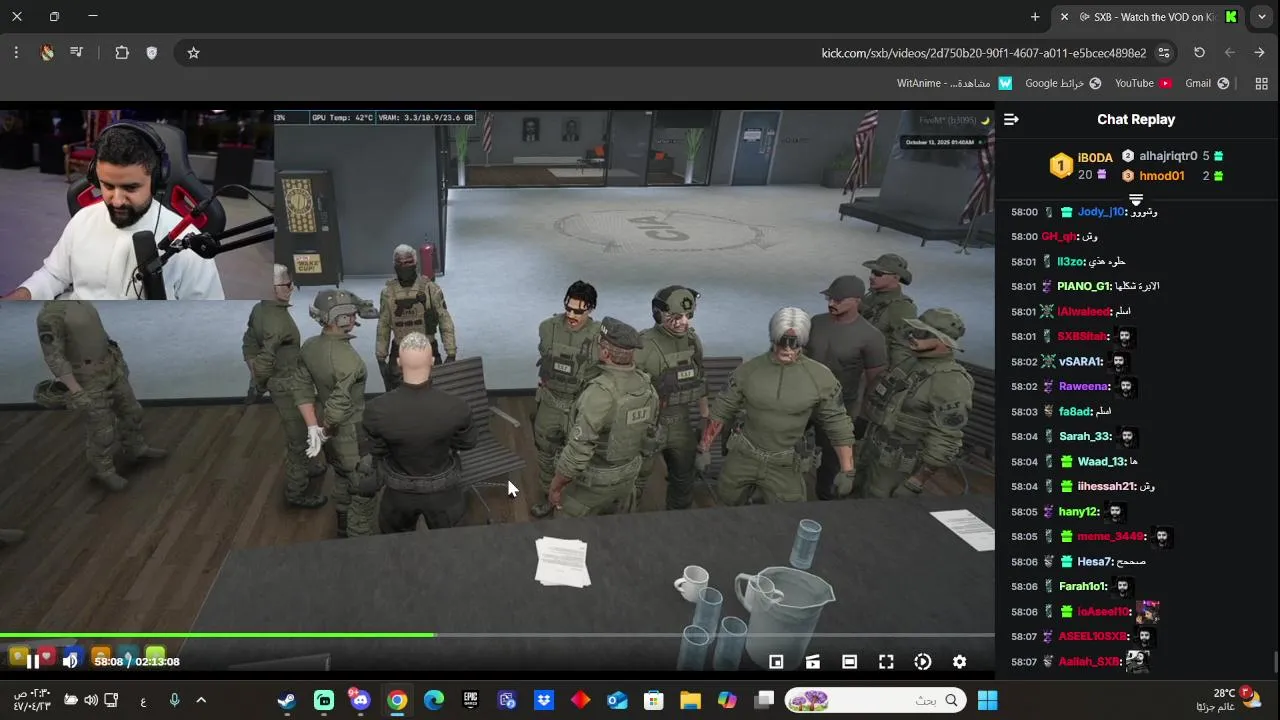The height and width of the screenshot is (720, 1280).
Task: Click the chat replay scrollbar
Action: click(x=1275, y=662)
